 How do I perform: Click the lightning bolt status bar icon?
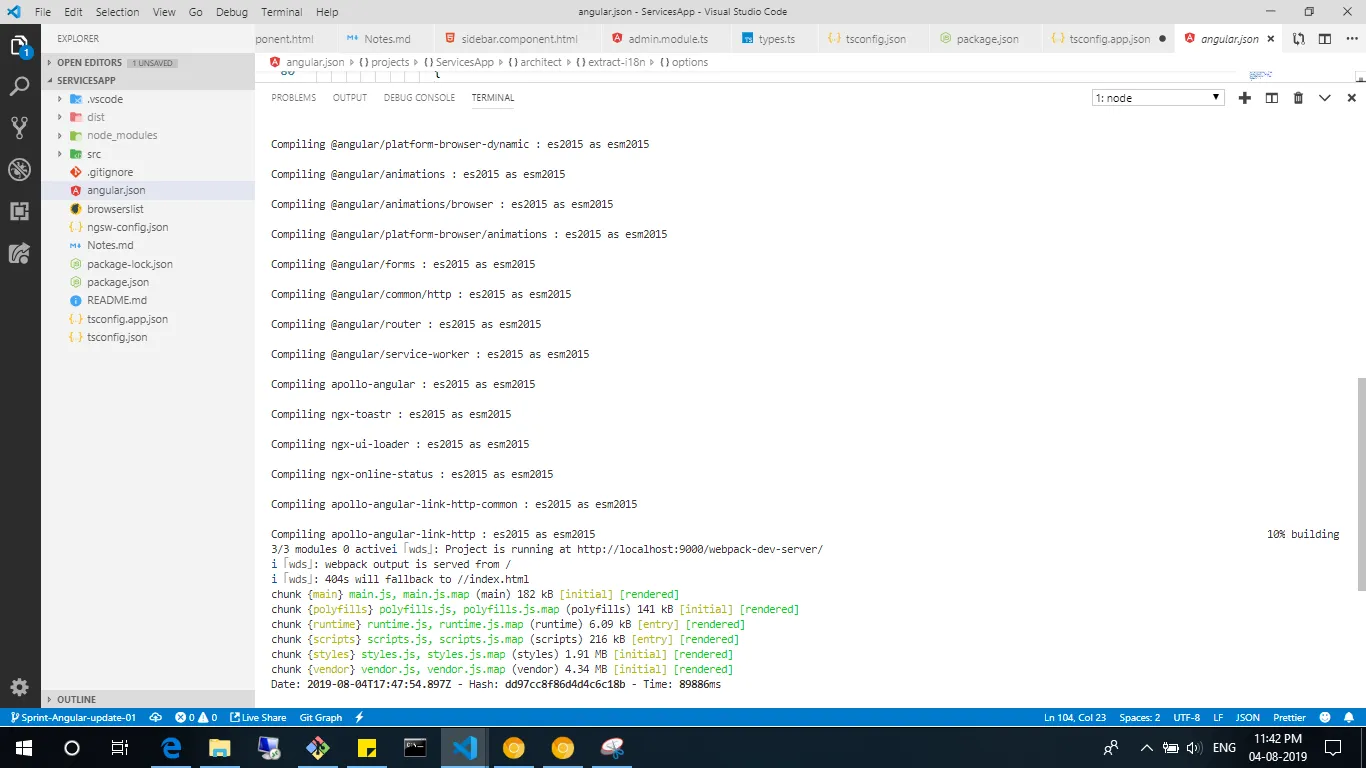click(359, 717)
